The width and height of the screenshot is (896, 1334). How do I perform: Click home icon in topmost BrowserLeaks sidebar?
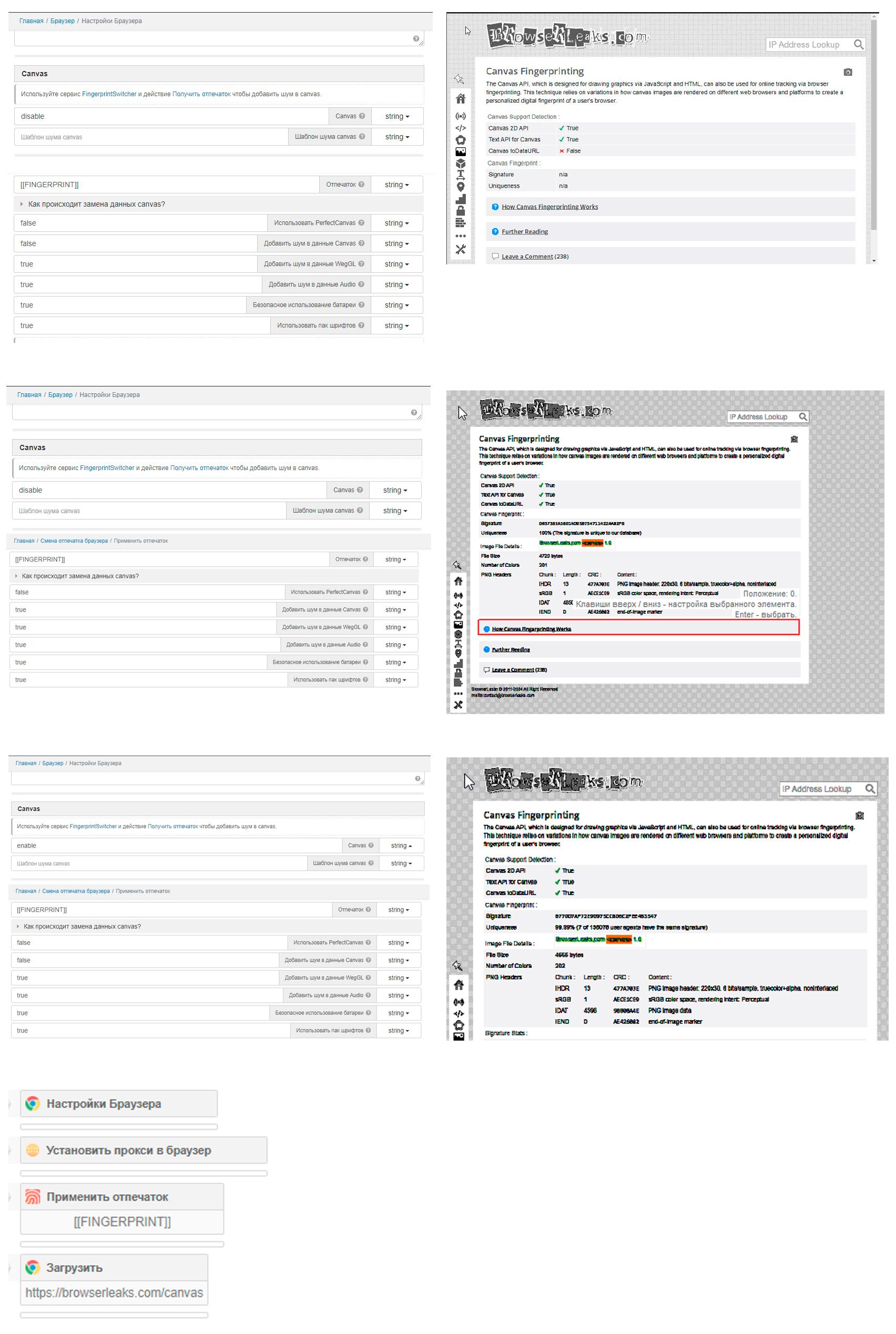[x=461, y=99]
